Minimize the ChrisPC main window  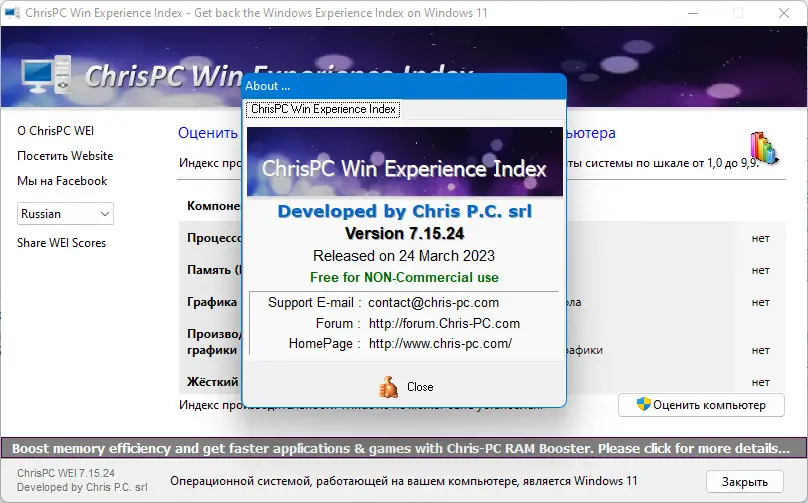click(x=693, y=13)
